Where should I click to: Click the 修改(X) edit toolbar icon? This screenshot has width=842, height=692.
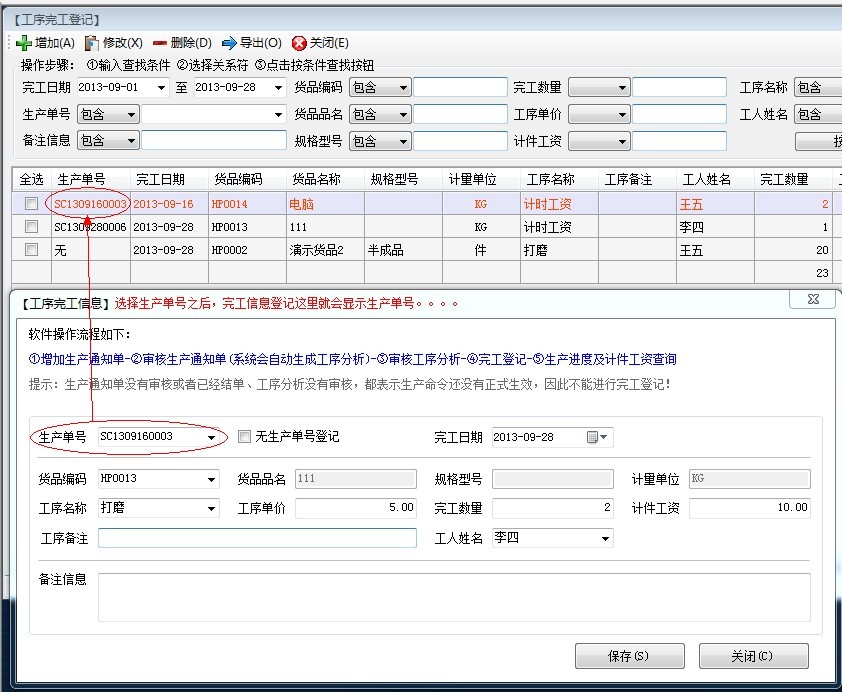(93, 43)
